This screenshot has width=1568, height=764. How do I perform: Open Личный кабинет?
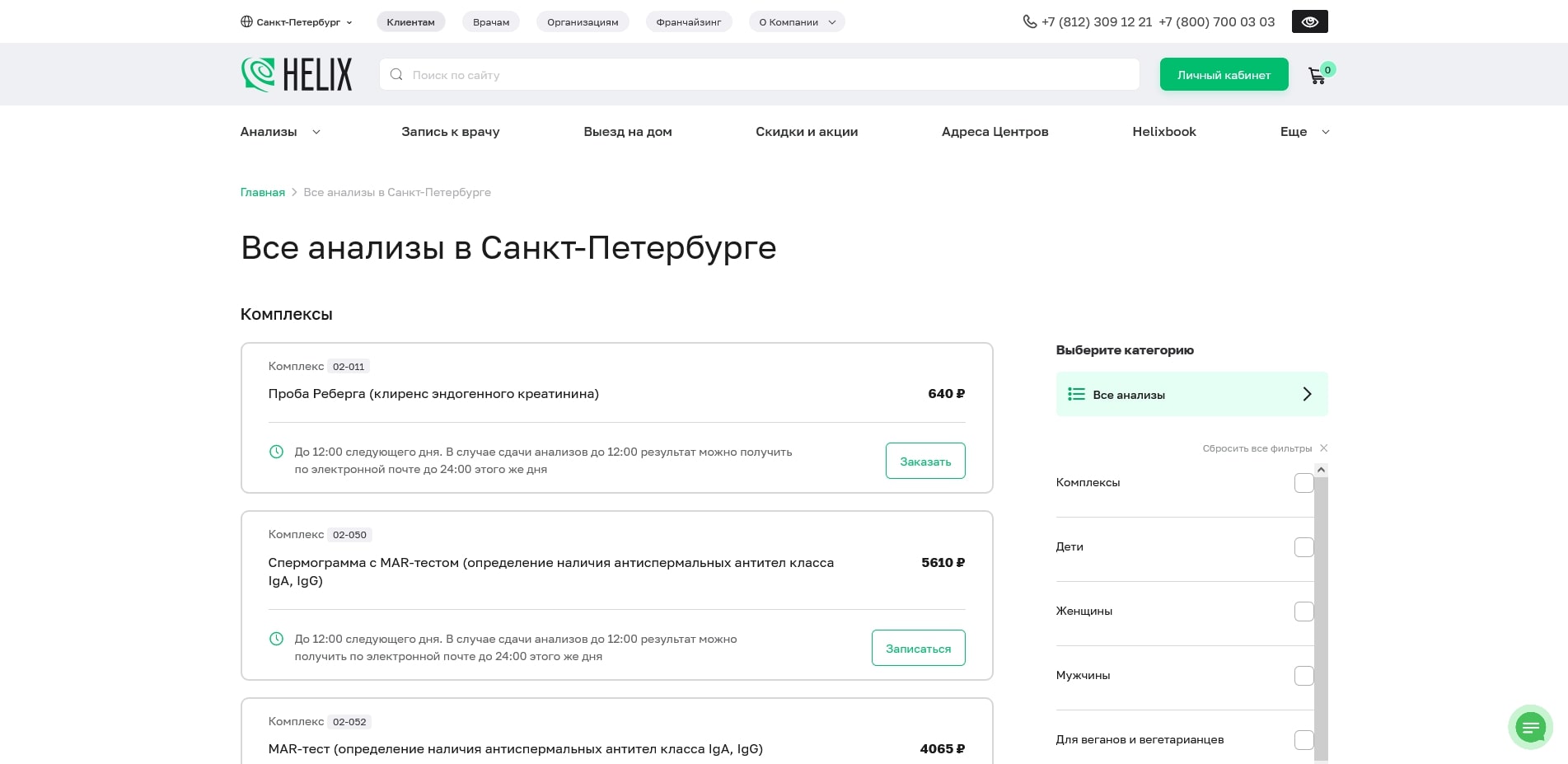click(x=1224, y=74)
